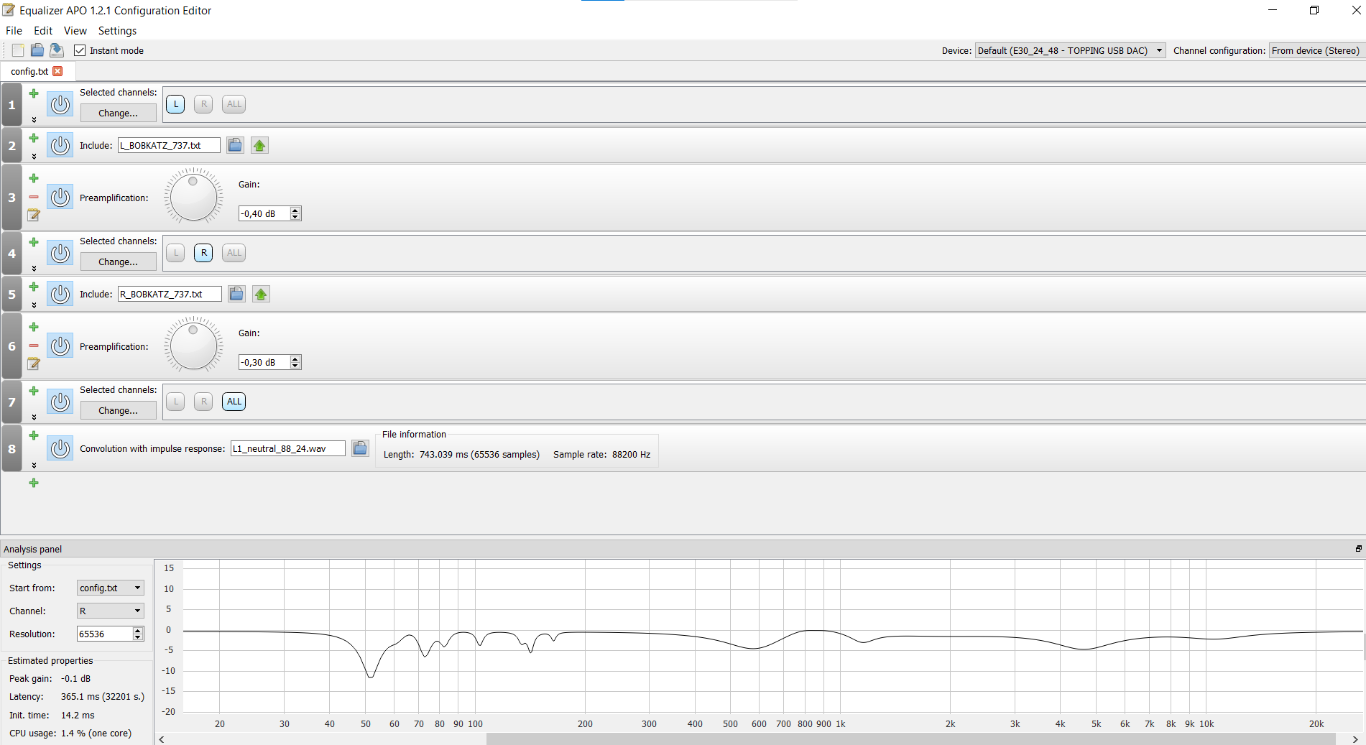Remove row 3 with red minus icon
1366x745 pixels.
tap(33, 197)
